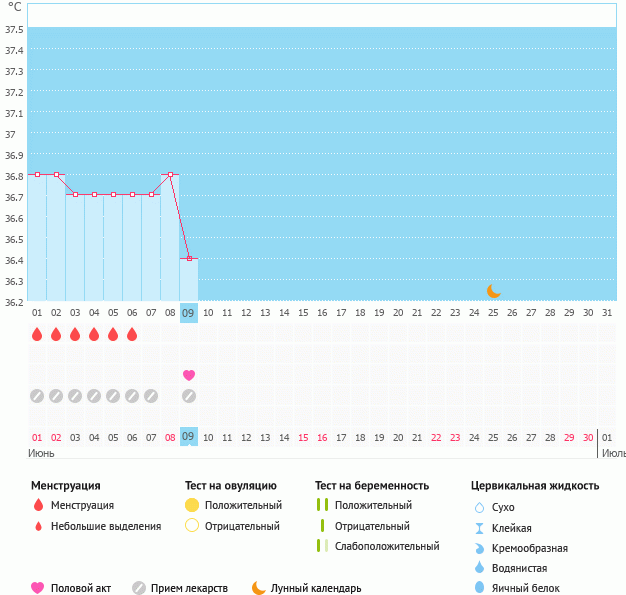Click the orange moon icon on day 25
This screenshot has width=626, height=595.
pyautogui.click(x=493, y=291)
